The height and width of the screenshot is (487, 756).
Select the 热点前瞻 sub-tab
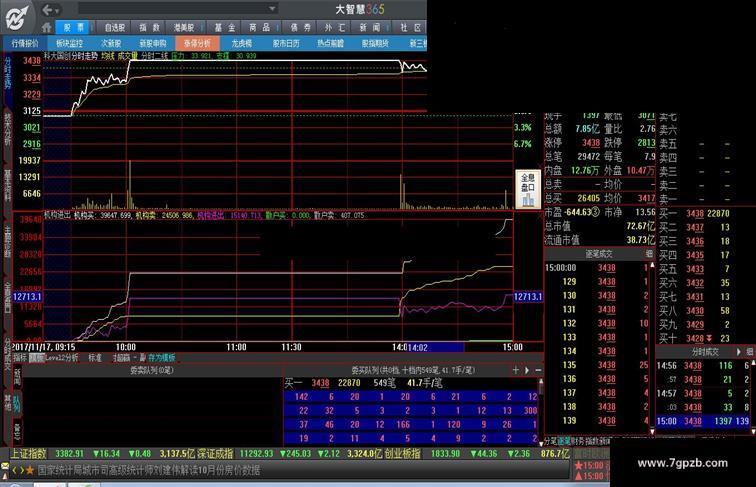330,43
